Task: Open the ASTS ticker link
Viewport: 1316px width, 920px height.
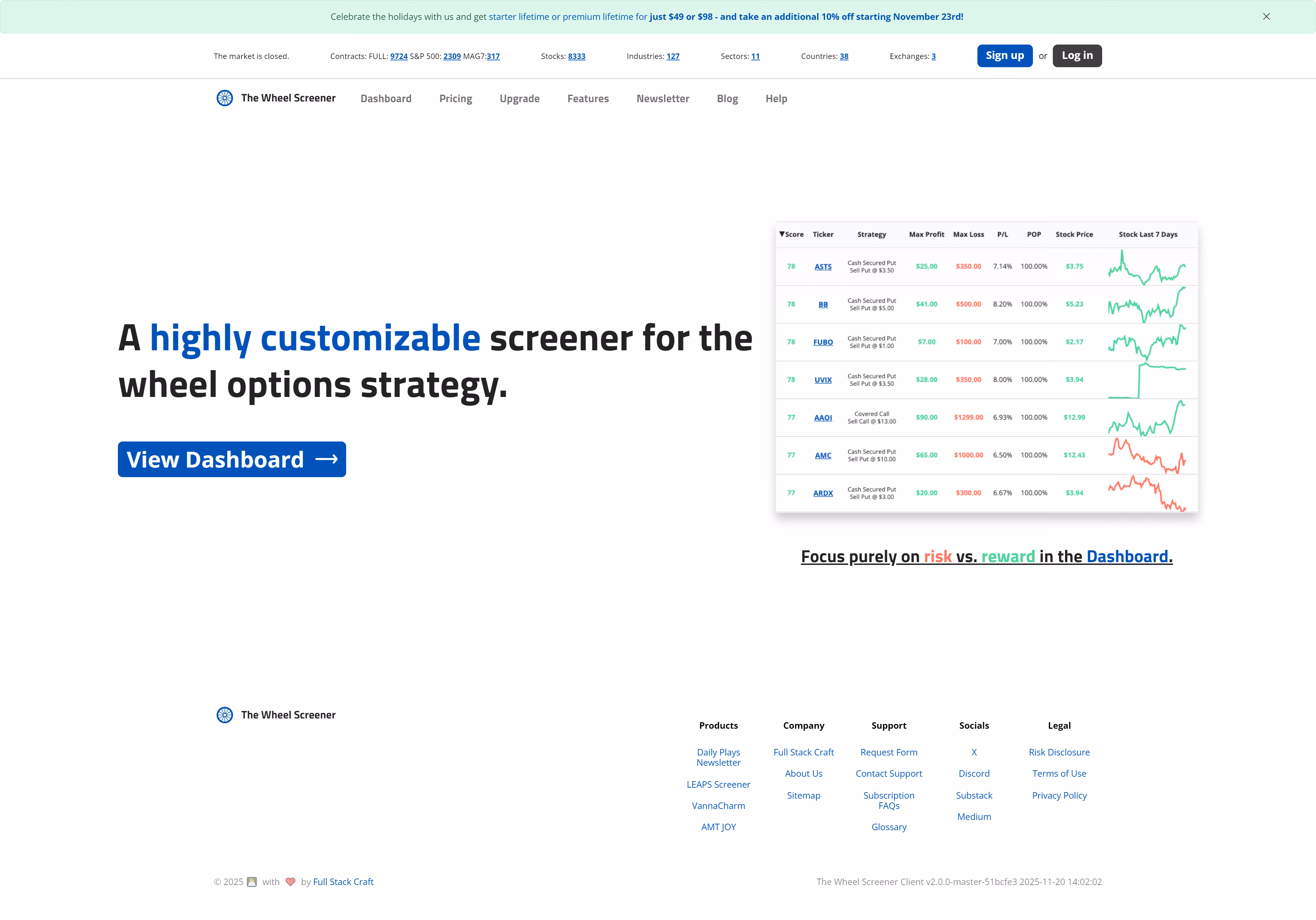Action: (x=823, y=267)
